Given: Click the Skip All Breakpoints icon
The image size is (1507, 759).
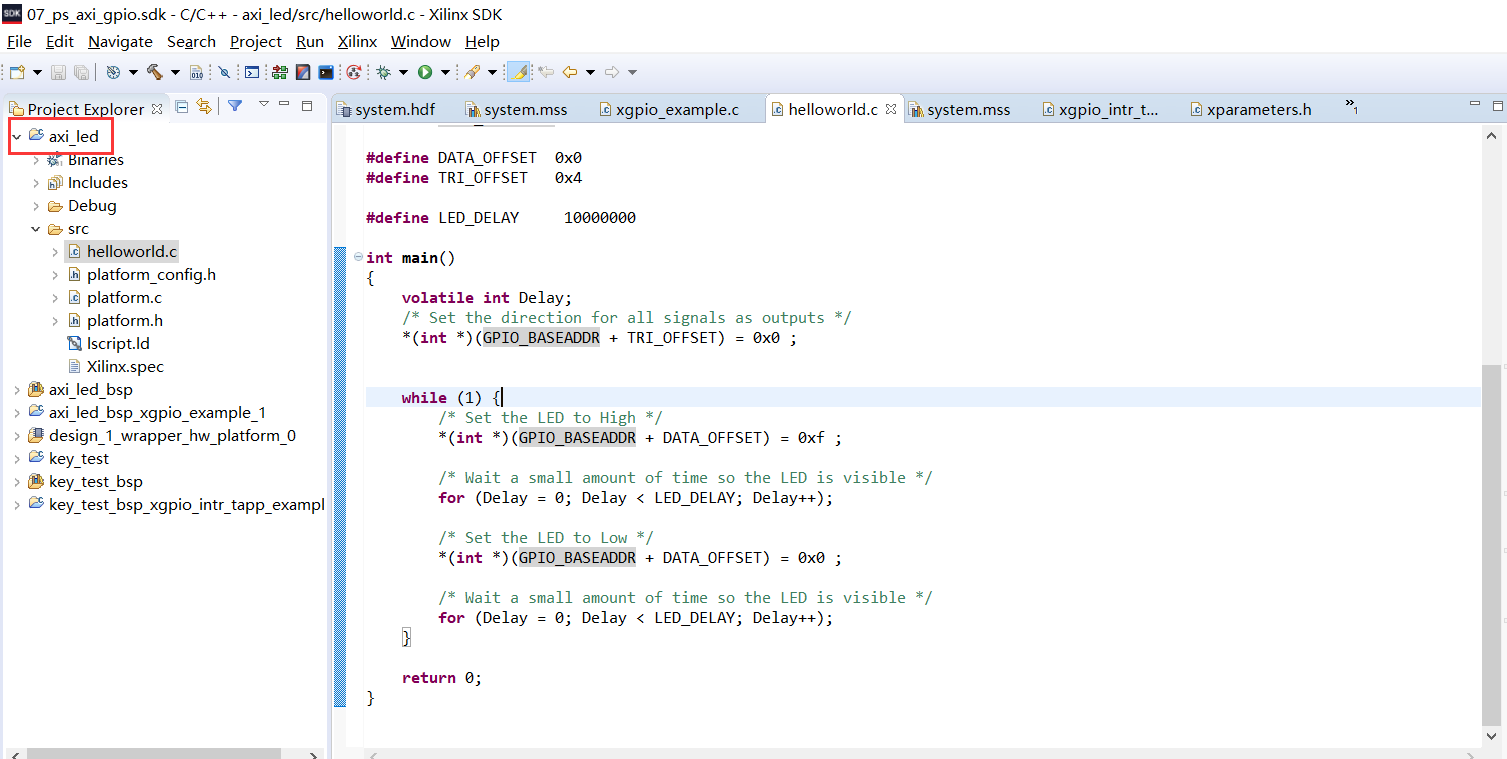Looking at the screenshot, I should click(224, 72).
